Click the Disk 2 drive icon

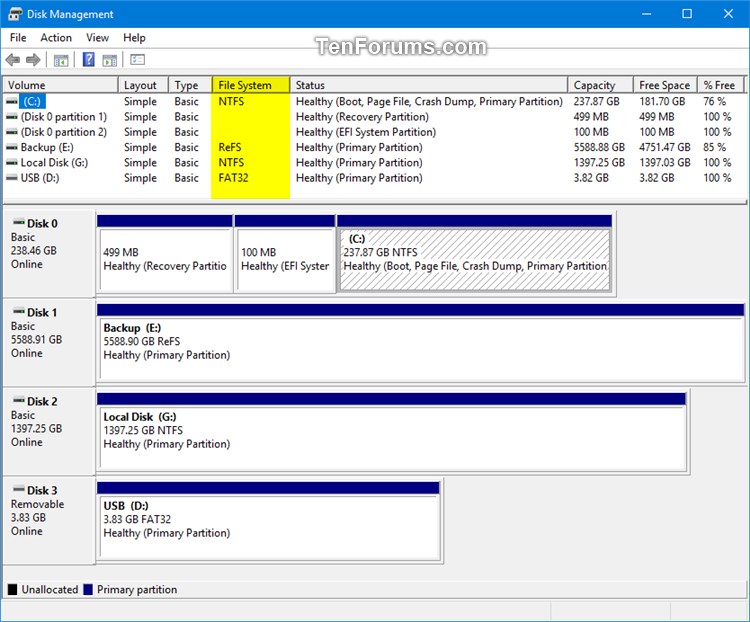tap(19, 400)
